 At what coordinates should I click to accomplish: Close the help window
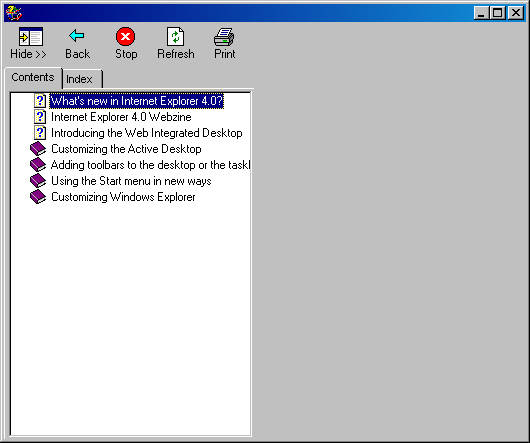tap(516, 13)
